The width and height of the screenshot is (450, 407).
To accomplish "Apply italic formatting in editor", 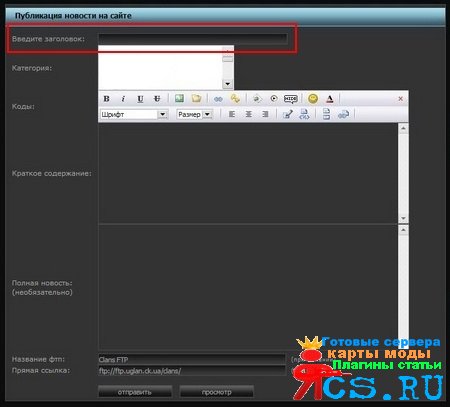I will [x=123, y=99].
